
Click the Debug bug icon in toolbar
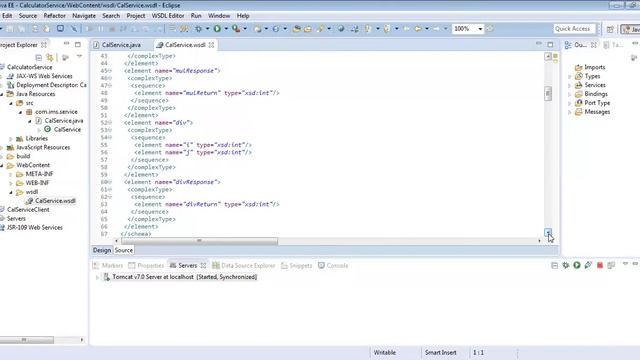click(199, 29)
